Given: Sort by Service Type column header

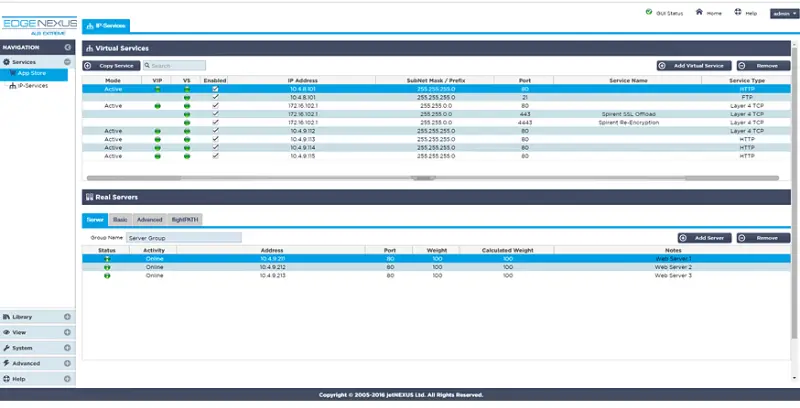Looking at the screenshot, I should point(746,81).
